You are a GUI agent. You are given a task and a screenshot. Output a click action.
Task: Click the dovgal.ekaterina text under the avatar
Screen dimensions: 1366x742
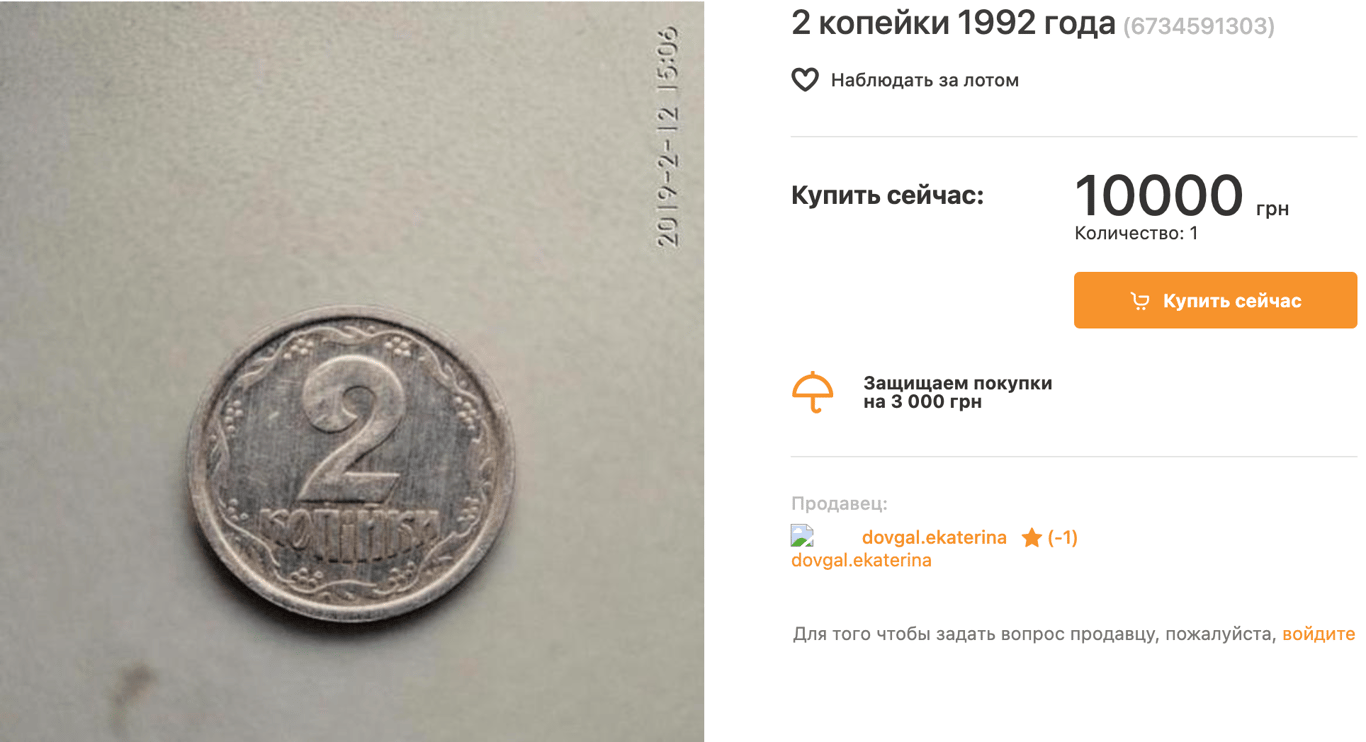861,560
